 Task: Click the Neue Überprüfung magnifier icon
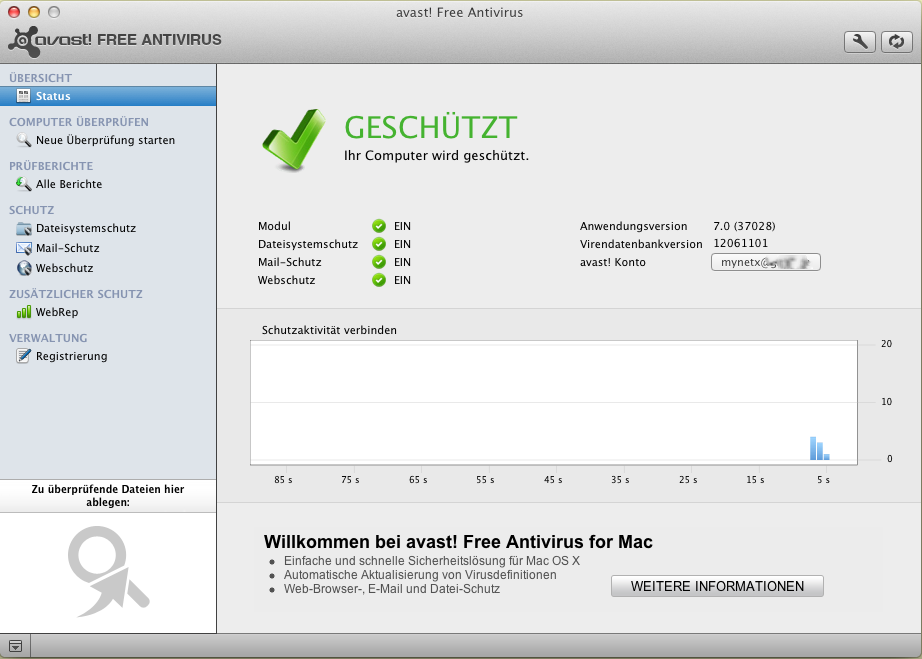24,140
